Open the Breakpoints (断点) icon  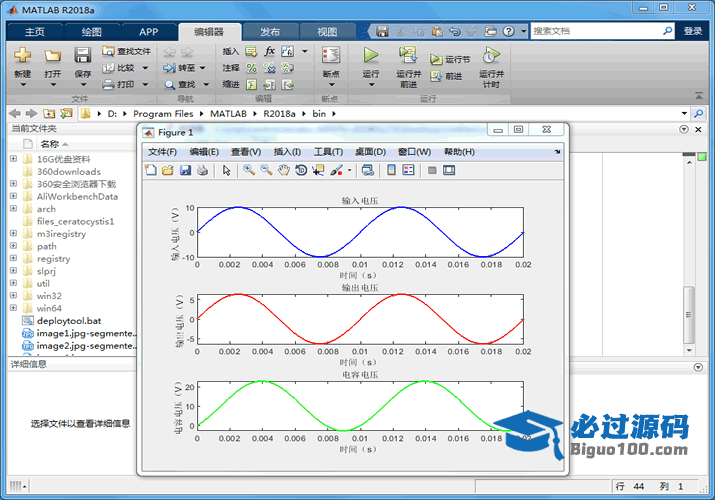(331, 55)
